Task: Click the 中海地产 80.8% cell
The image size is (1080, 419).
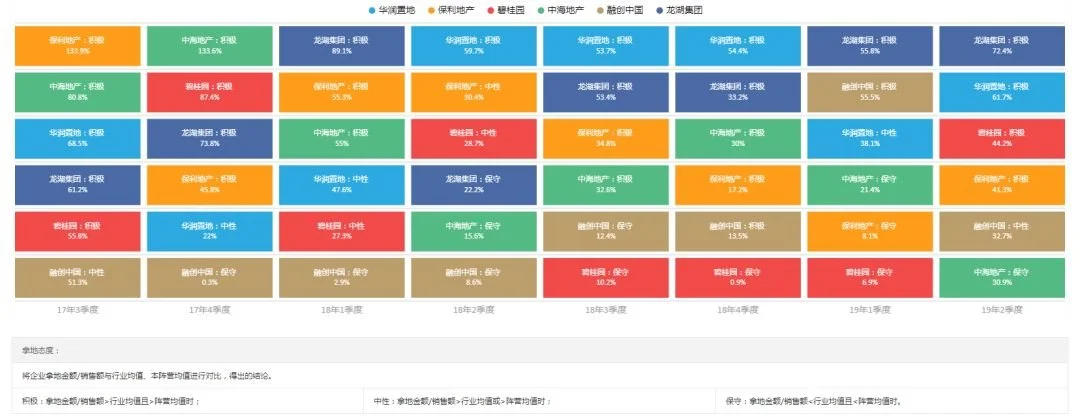Action: pos(78,92)
